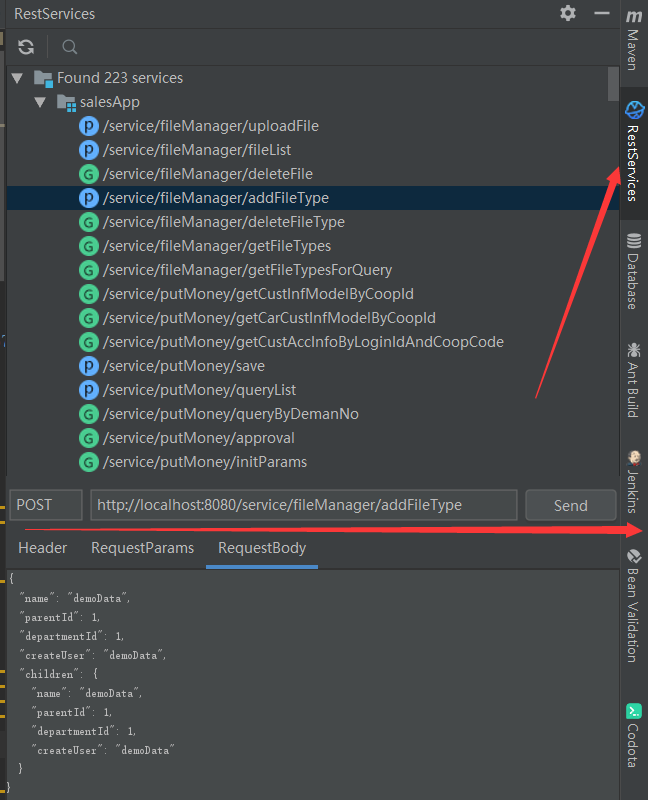648x800 pixels.
Task: Click the services list vertical scrollbar
Action: coord(613,85)
